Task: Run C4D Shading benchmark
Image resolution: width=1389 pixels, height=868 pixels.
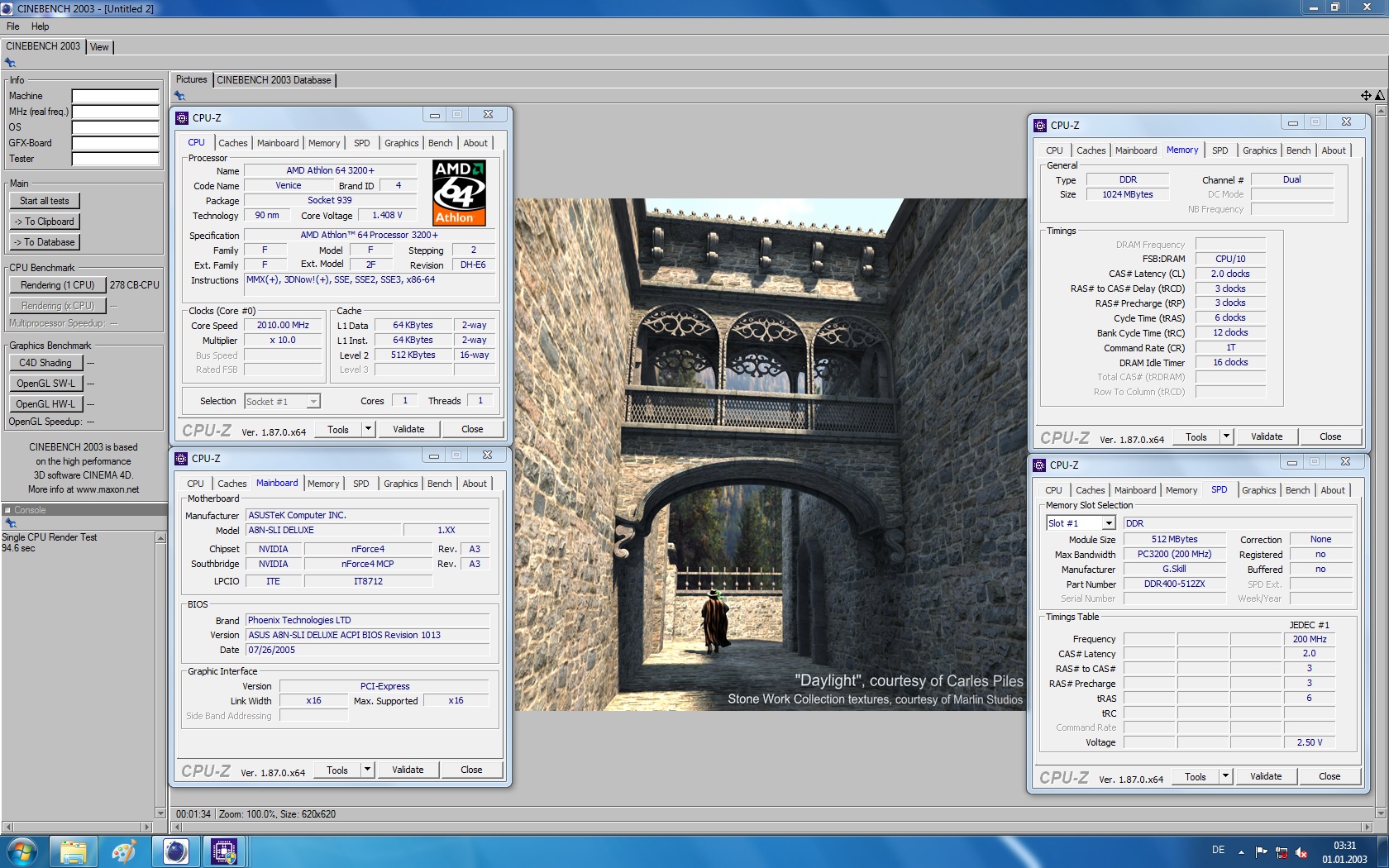Action: (x=46, y=363)
